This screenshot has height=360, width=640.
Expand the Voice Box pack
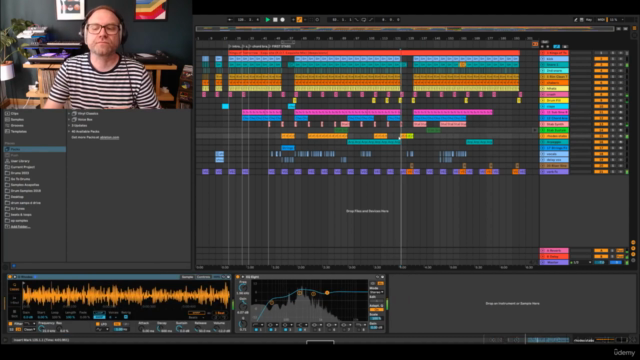click(69, 120)
